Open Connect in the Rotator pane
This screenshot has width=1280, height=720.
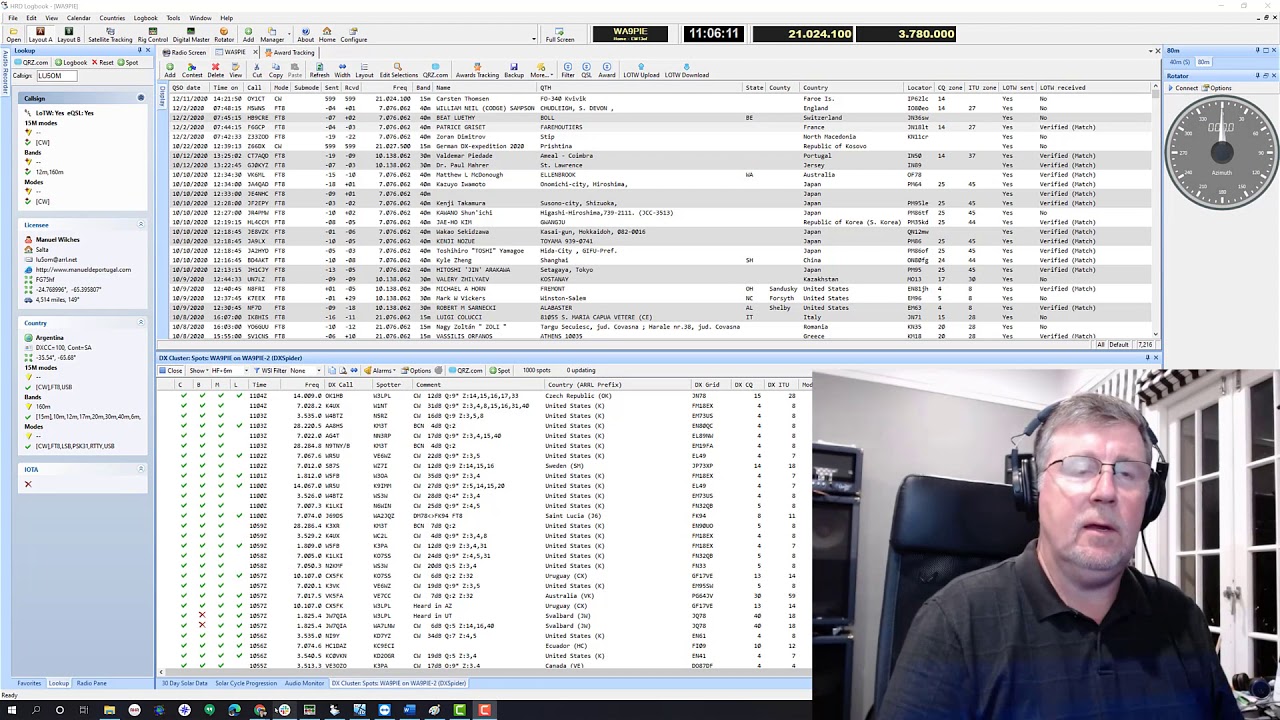[1183, 88]
